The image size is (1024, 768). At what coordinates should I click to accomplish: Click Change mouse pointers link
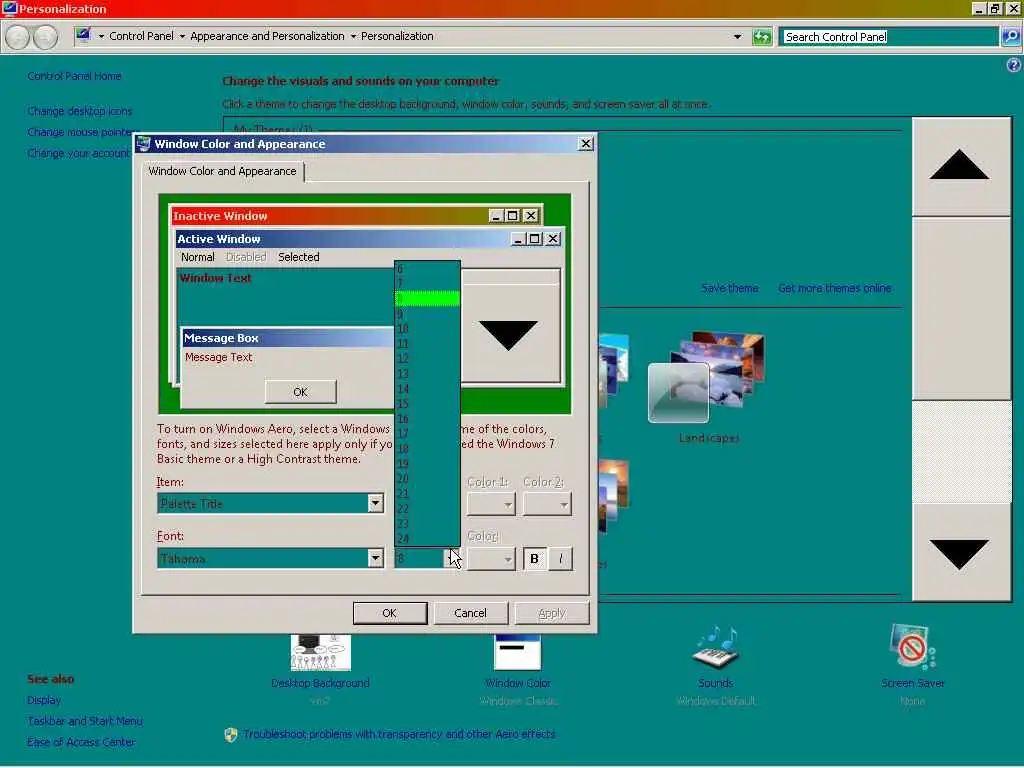(x=80, y=132)
